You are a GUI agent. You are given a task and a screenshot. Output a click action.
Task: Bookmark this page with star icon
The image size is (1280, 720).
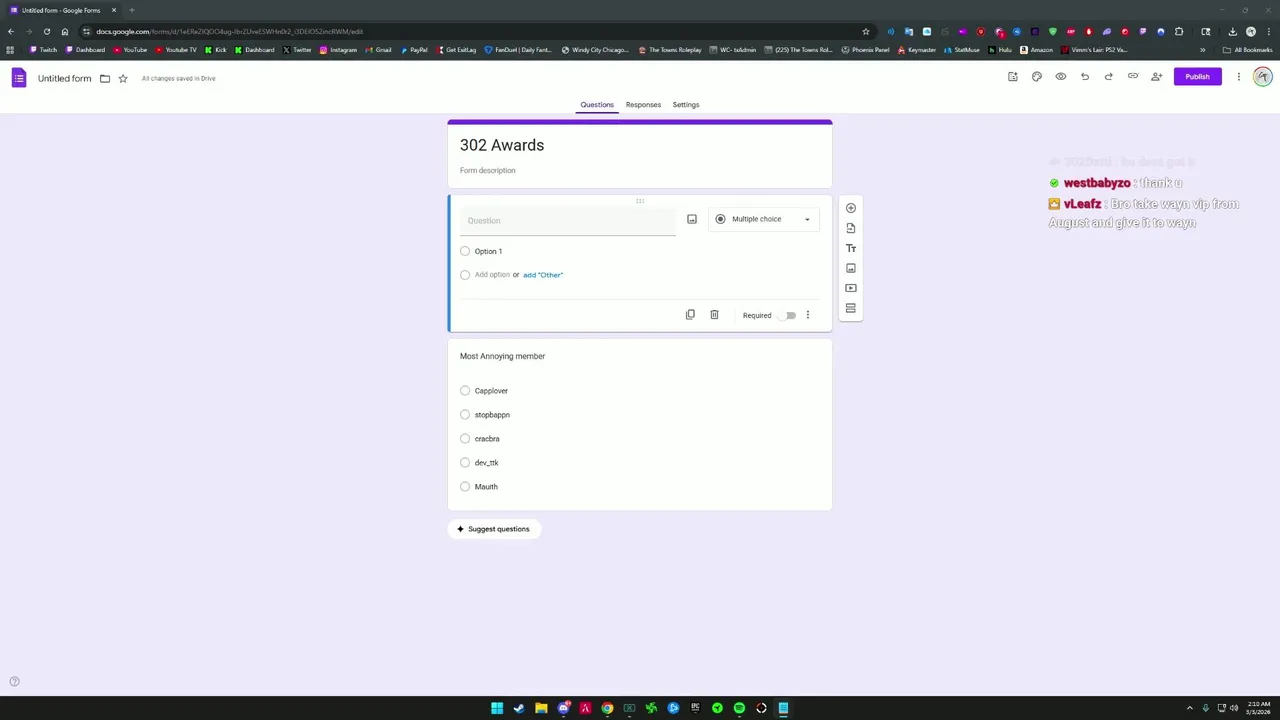point(866,31)
